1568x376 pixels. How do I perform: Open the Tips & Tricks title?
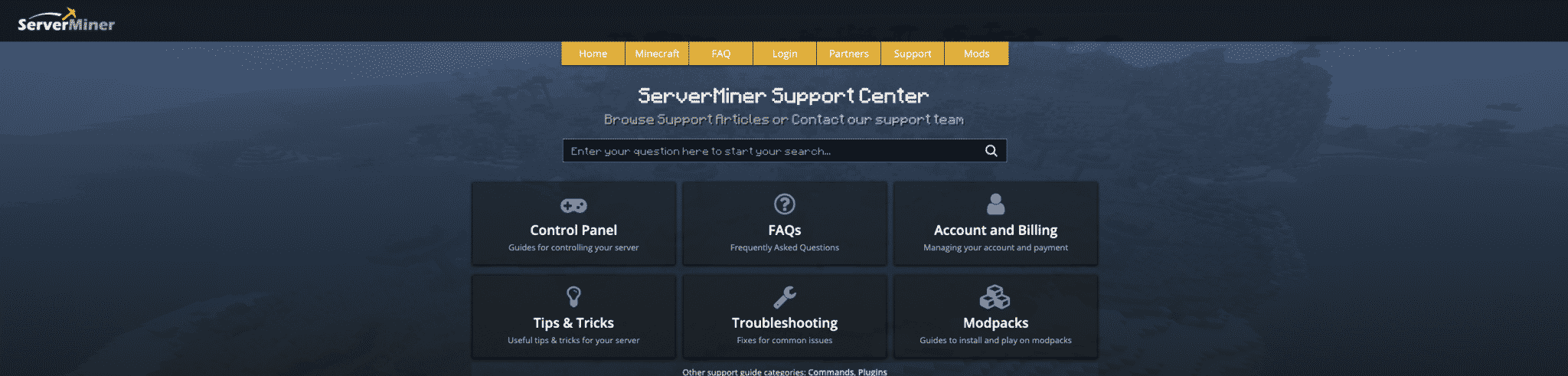573,322
